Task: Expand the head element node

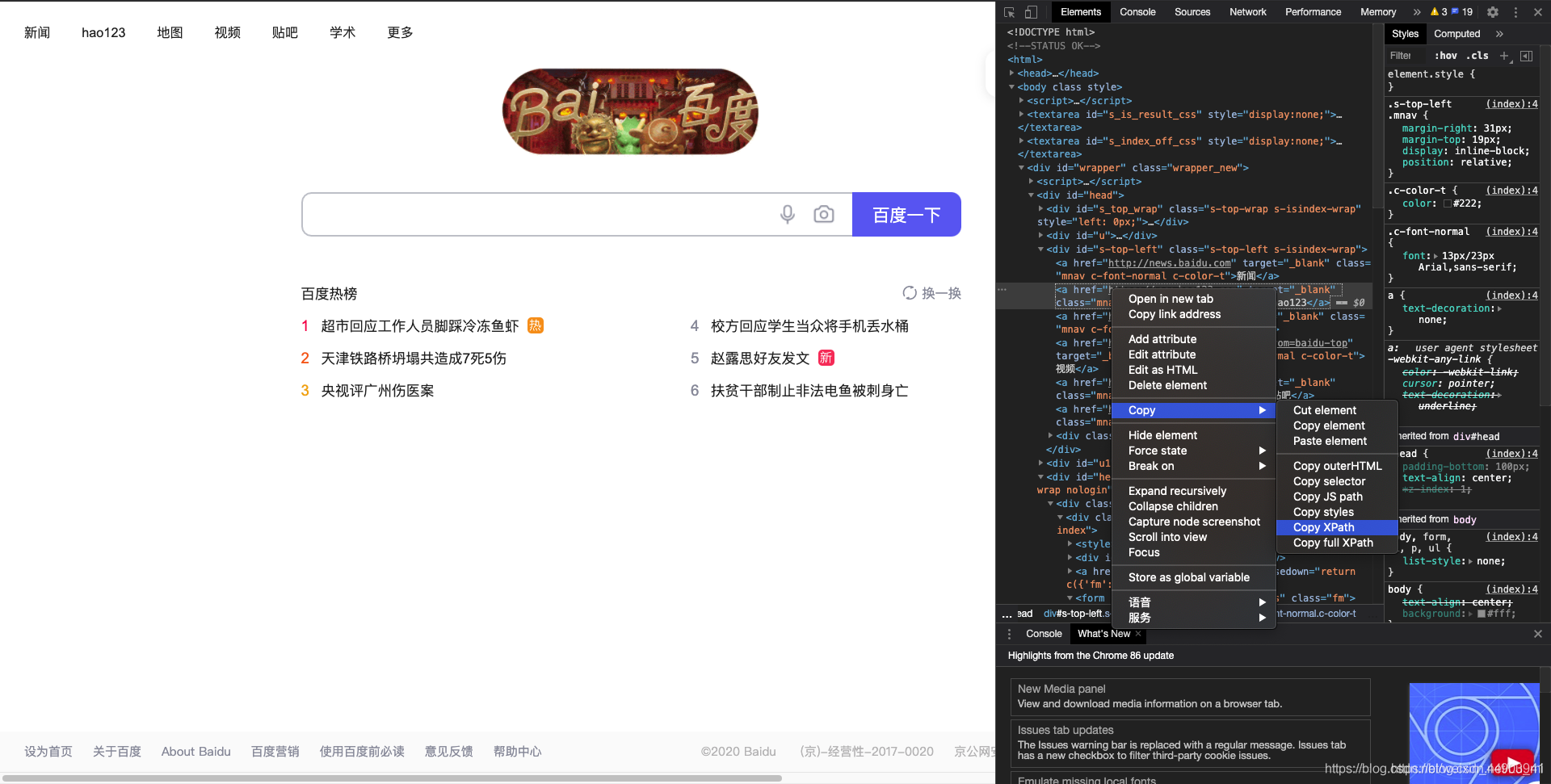Action: [x=1012, y=73]
